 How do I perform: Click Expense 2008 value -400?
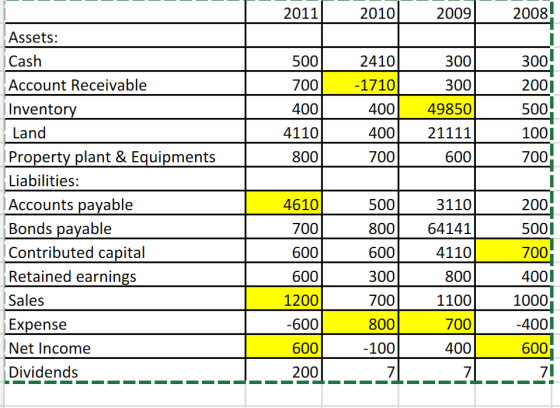pos(513,323)
